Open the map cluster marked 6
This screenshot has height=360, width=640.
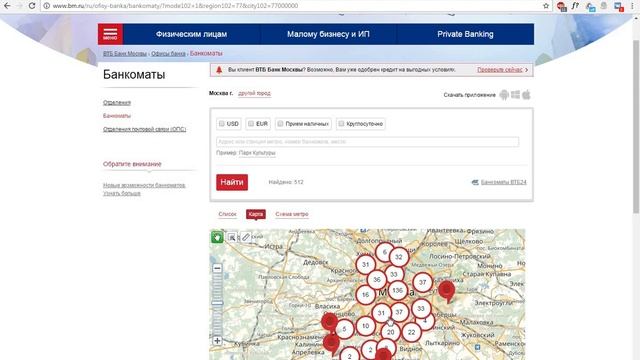(x=384, y=253)
